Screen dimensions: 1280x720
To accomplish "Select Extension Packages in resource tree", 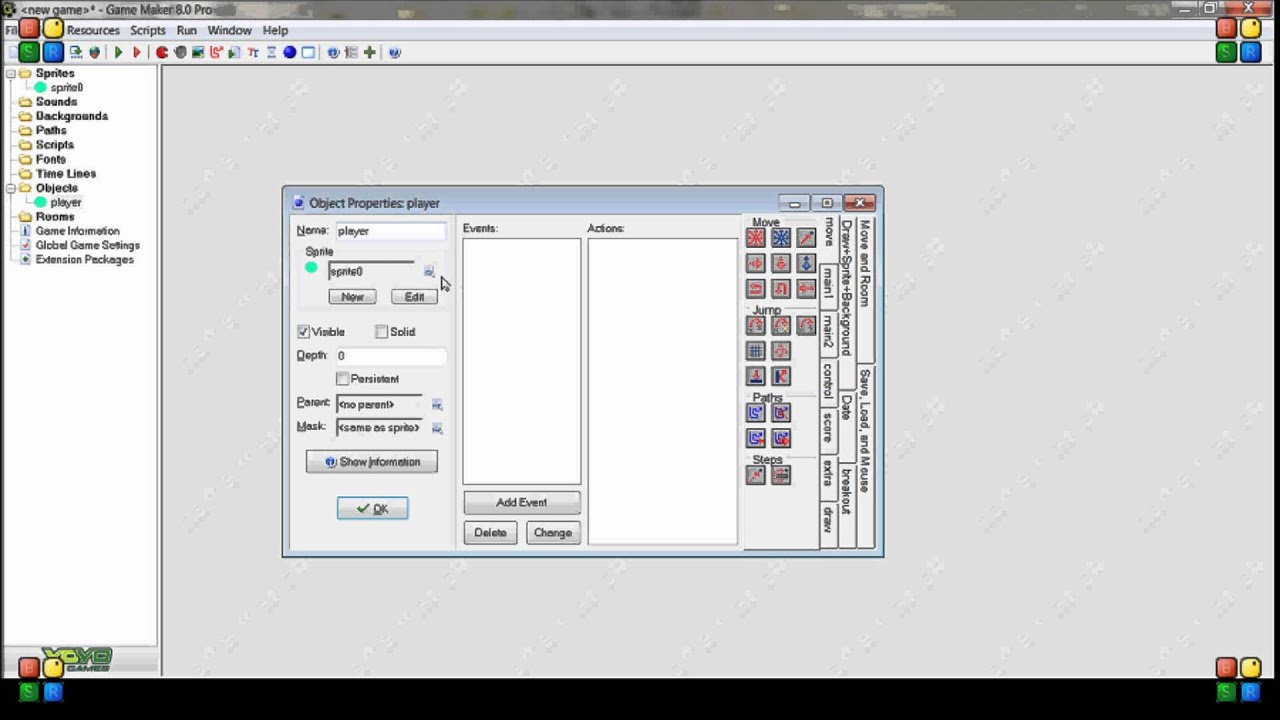I will click(84, 260).
